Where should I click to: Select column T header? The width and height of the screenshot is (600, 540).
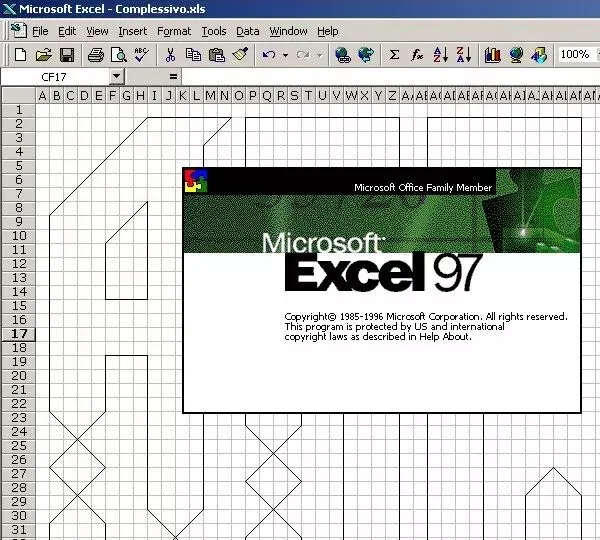click(x=308, y=96)
